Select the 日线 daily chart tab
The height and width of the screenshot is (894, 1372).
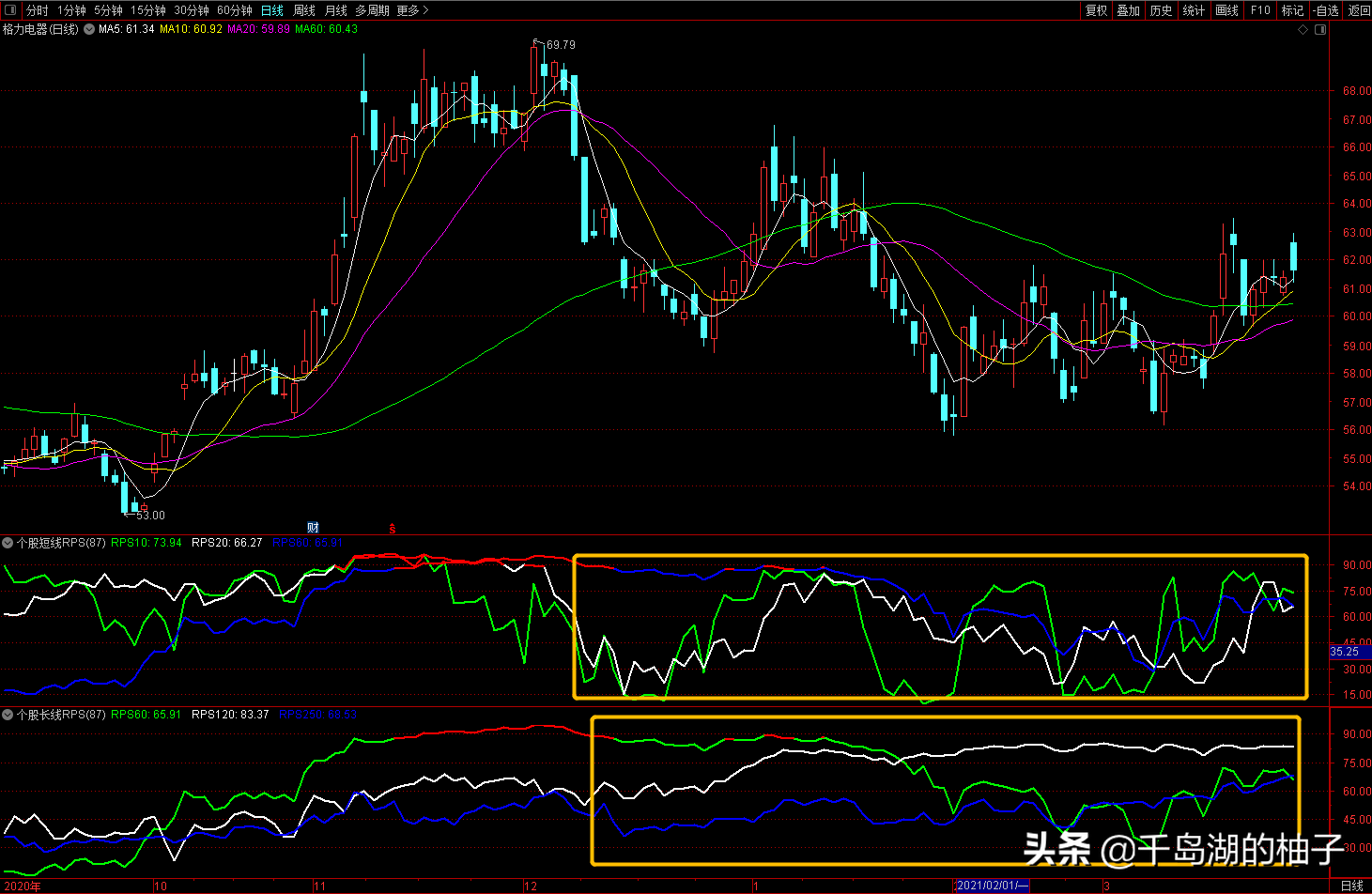click(272, 10)
